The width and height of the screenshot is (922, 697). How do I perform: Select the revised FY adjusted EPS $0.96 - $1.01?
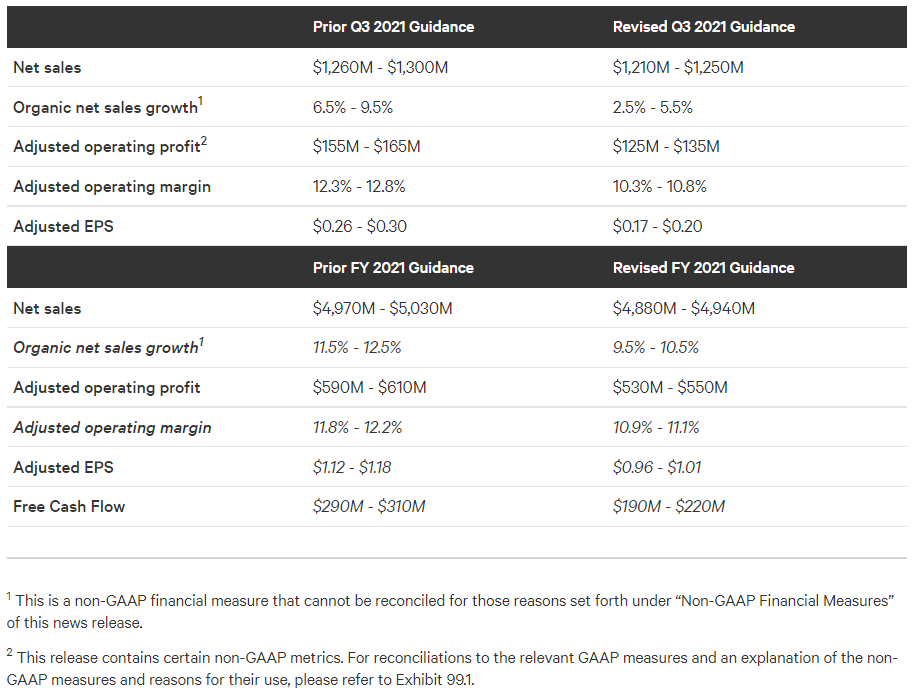coord(657,468)
